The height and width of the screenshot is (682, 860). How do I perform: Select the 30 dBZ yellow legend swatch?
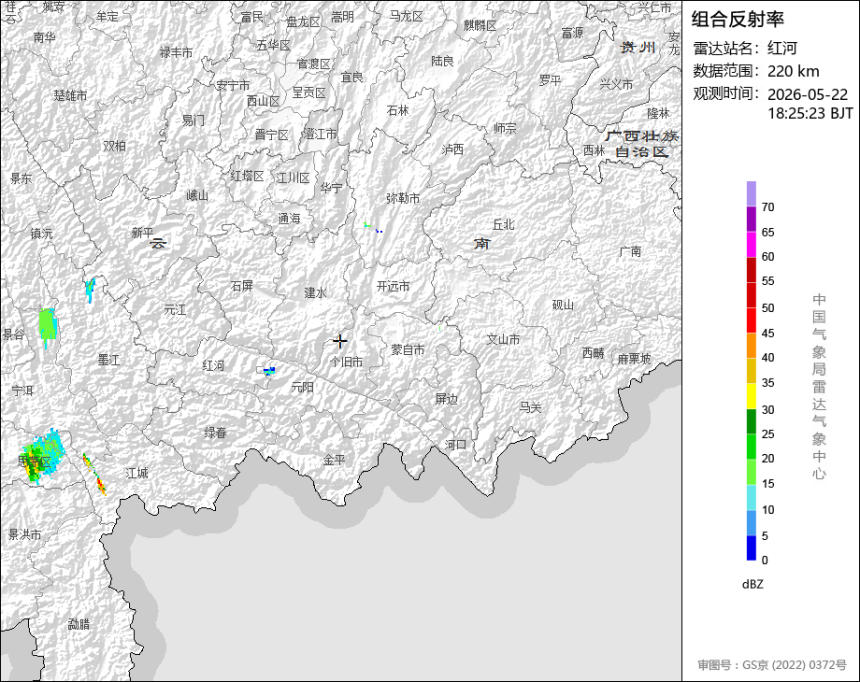point(751,396)
